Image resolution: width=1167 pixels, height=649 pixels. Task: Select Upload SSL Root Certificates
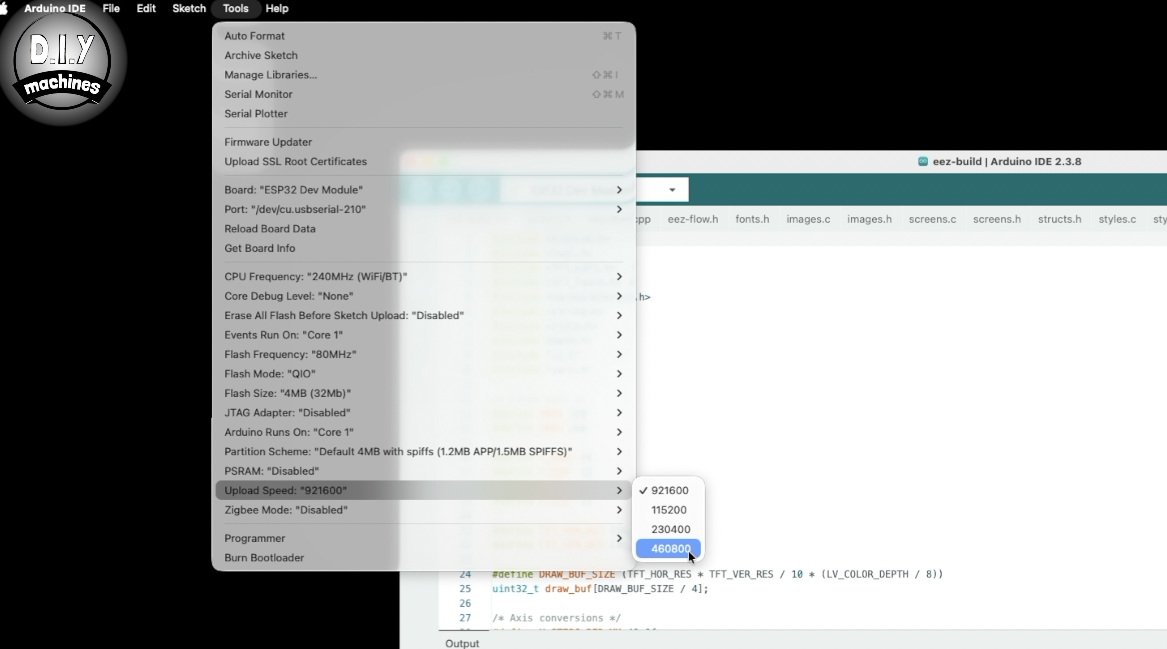(423, 161)
